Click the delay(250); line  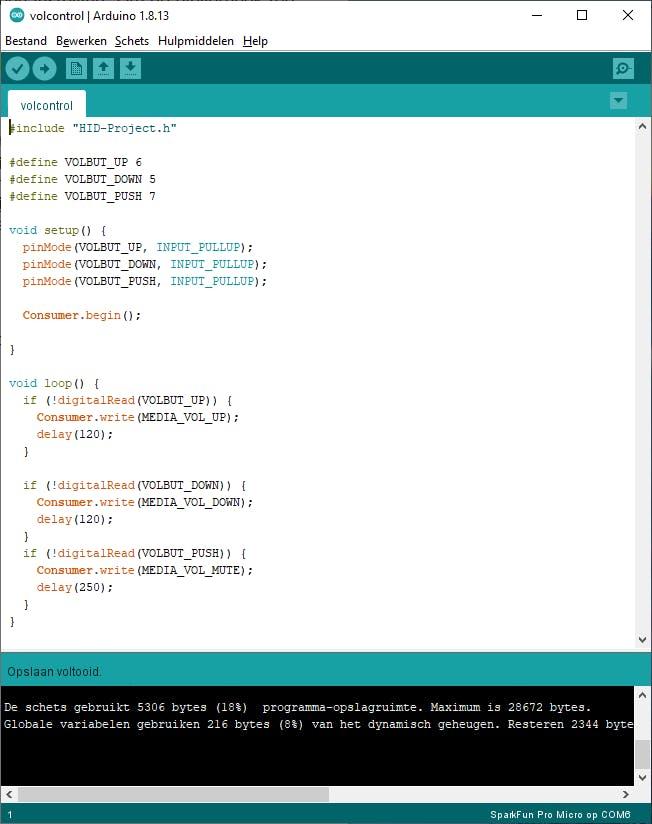pyautogui.click(x=75, y=587)
